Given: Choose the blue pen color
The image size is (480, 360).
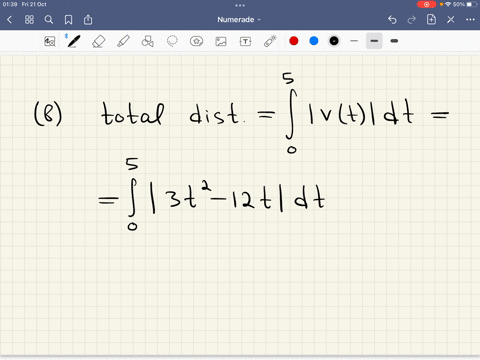Looking at the screenshot, I should 314,41.
